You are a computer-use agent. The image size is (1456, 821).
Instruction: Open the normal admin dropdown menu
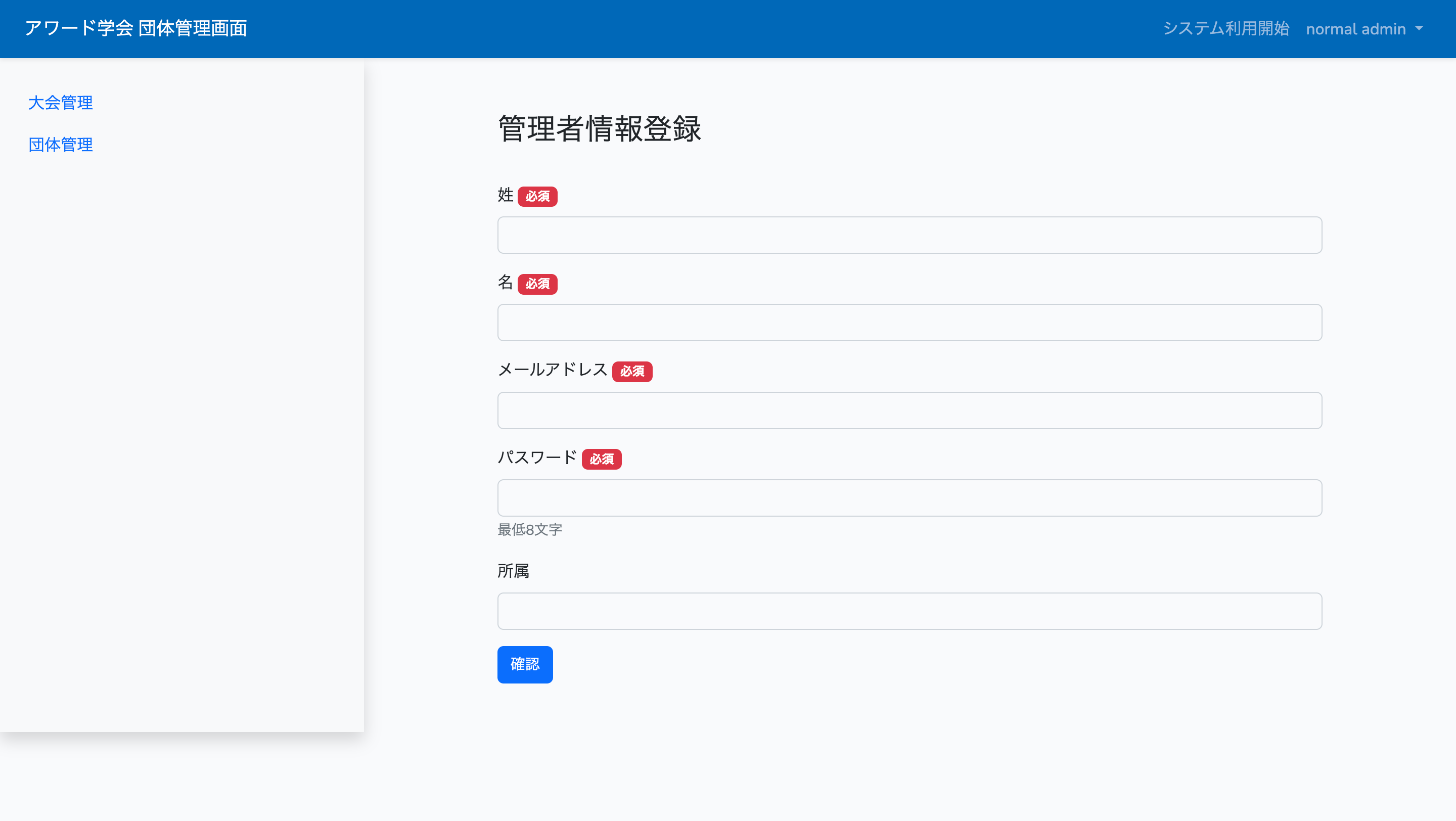1355,29
